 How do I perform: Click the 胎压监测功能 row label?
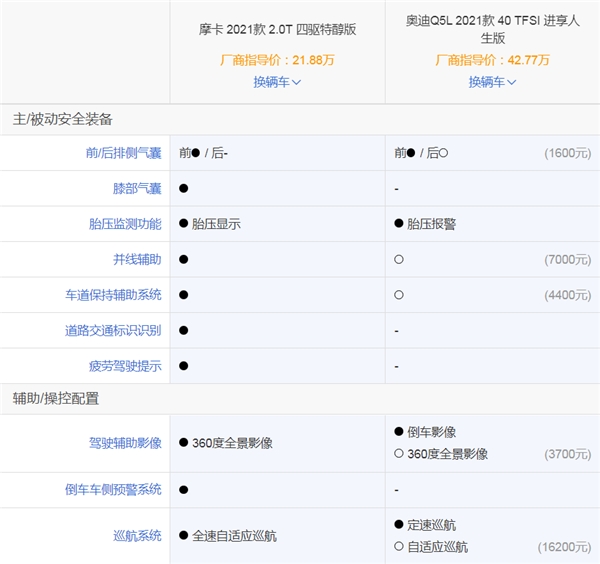tap(124, 224)
